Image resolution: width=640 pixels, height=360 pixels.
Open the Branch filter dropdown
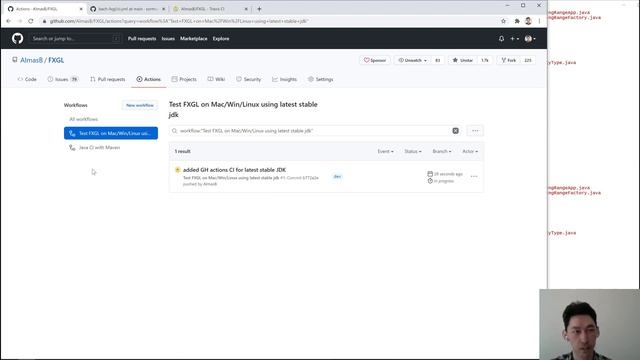click(442, 151)
